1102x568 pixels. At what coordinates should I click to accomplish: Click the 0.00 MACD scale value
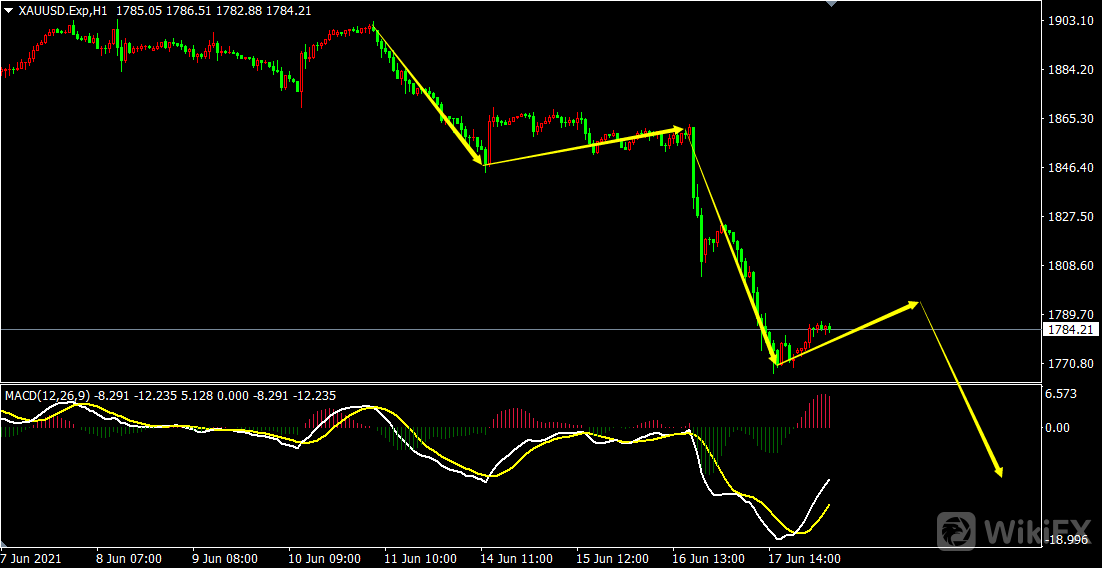[1058, 427]
